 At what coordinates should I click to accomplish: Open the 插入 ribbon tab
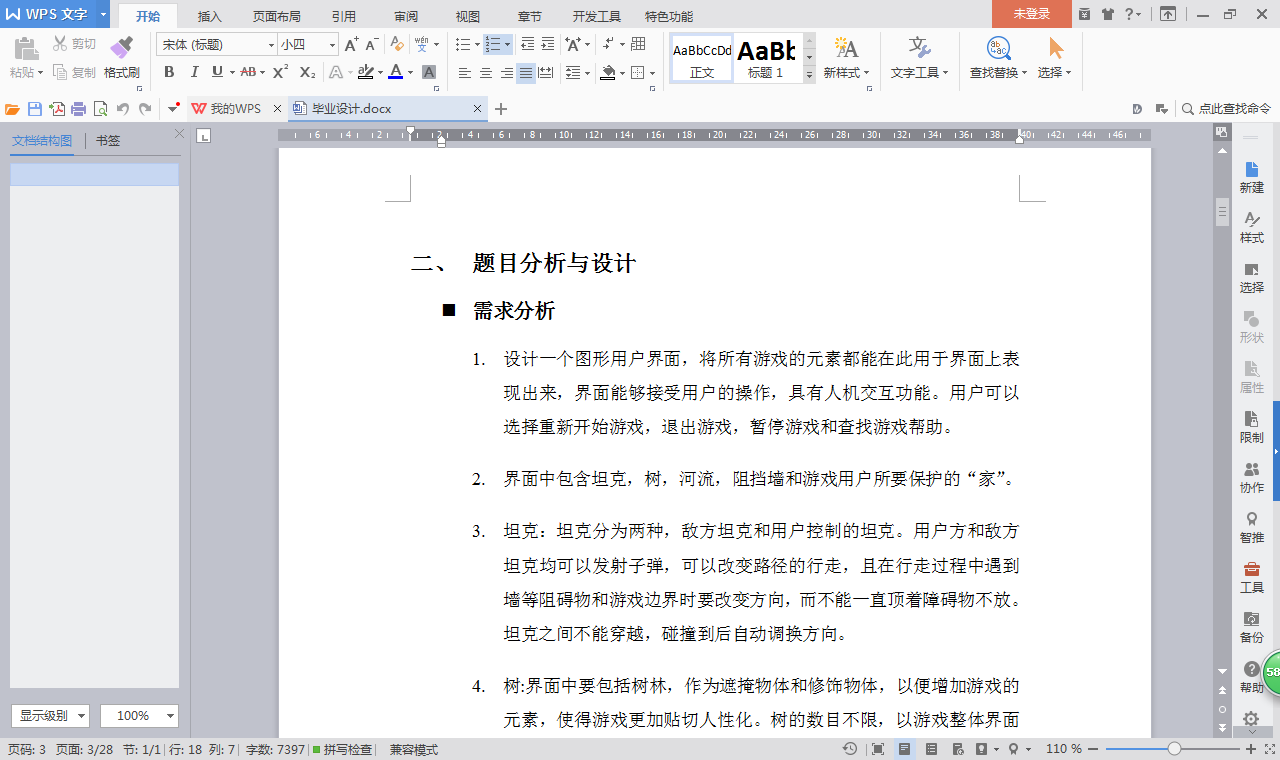coord(210,16)
